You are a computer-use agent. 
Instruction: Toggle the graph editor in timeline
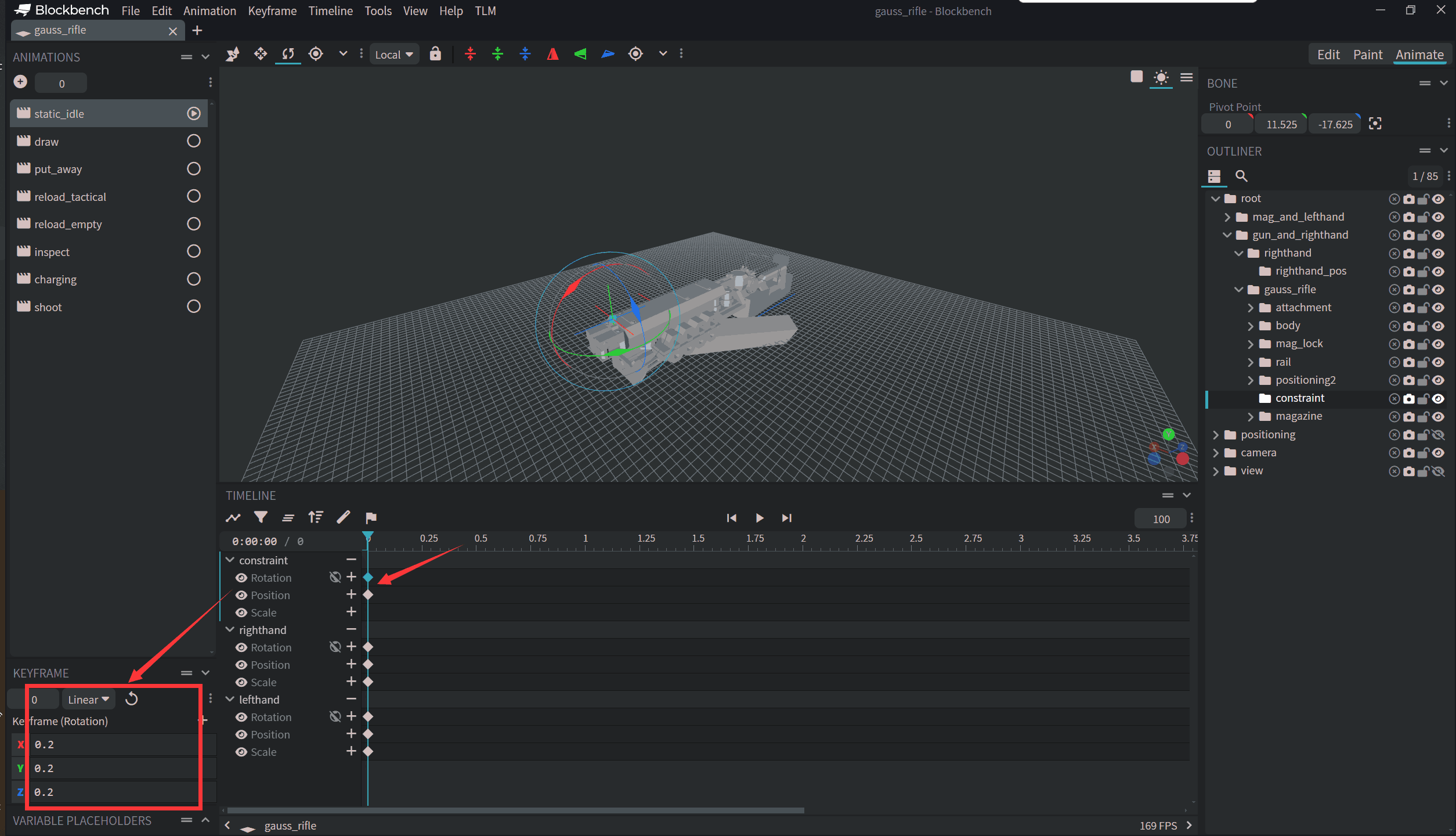pos(233,517)
